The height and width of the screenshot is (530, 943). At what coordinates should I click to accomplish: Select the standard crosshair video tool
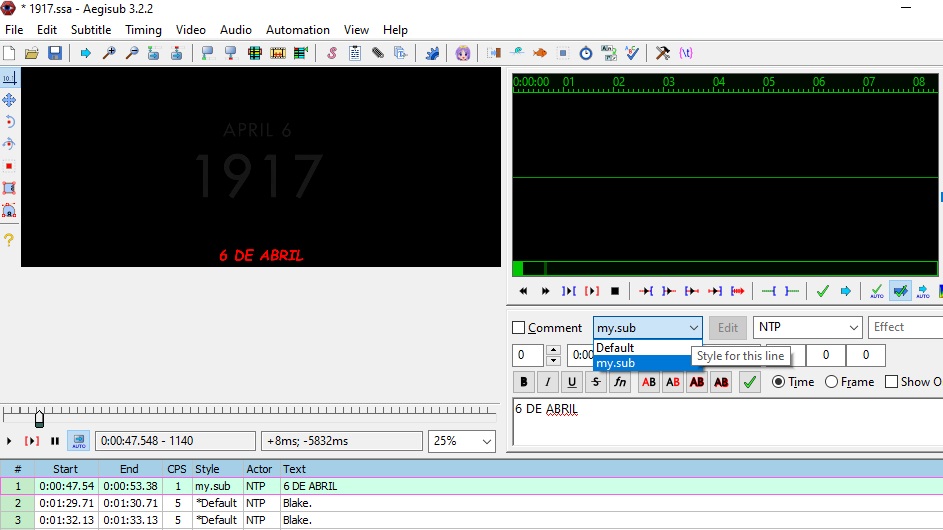coord(9,78)
